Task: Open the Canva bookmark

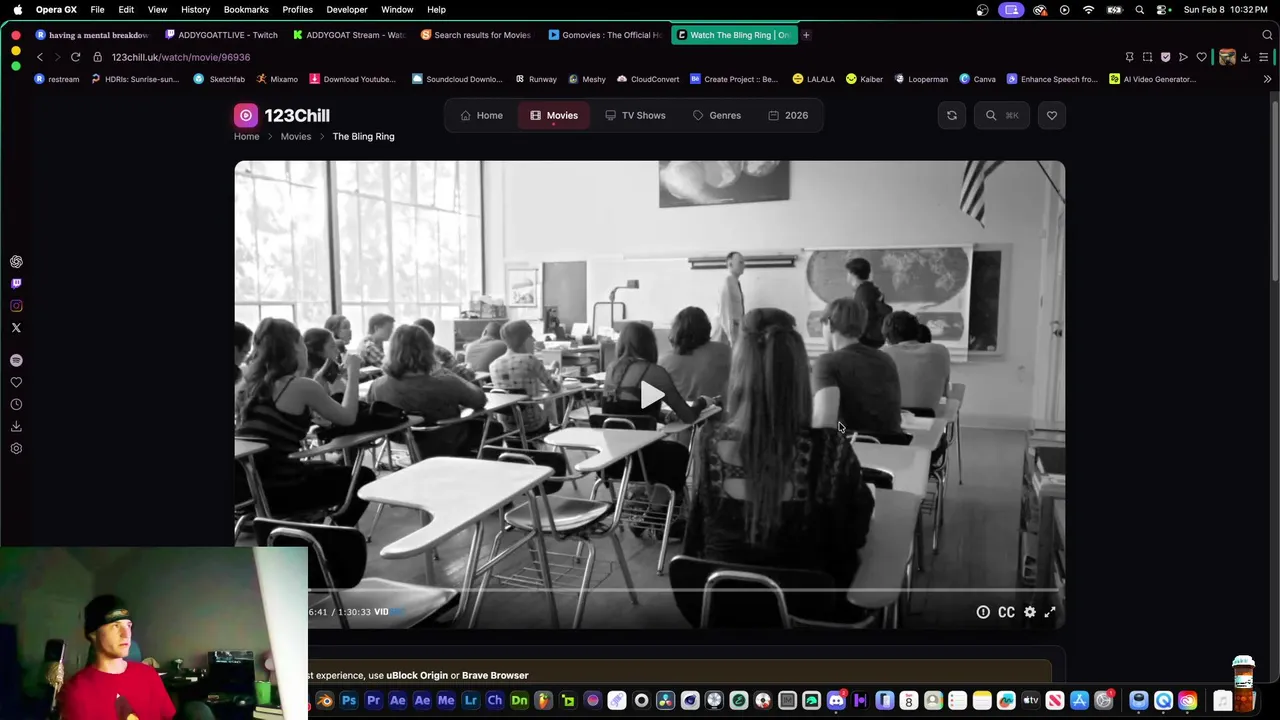Action: (x=977, y=79)
